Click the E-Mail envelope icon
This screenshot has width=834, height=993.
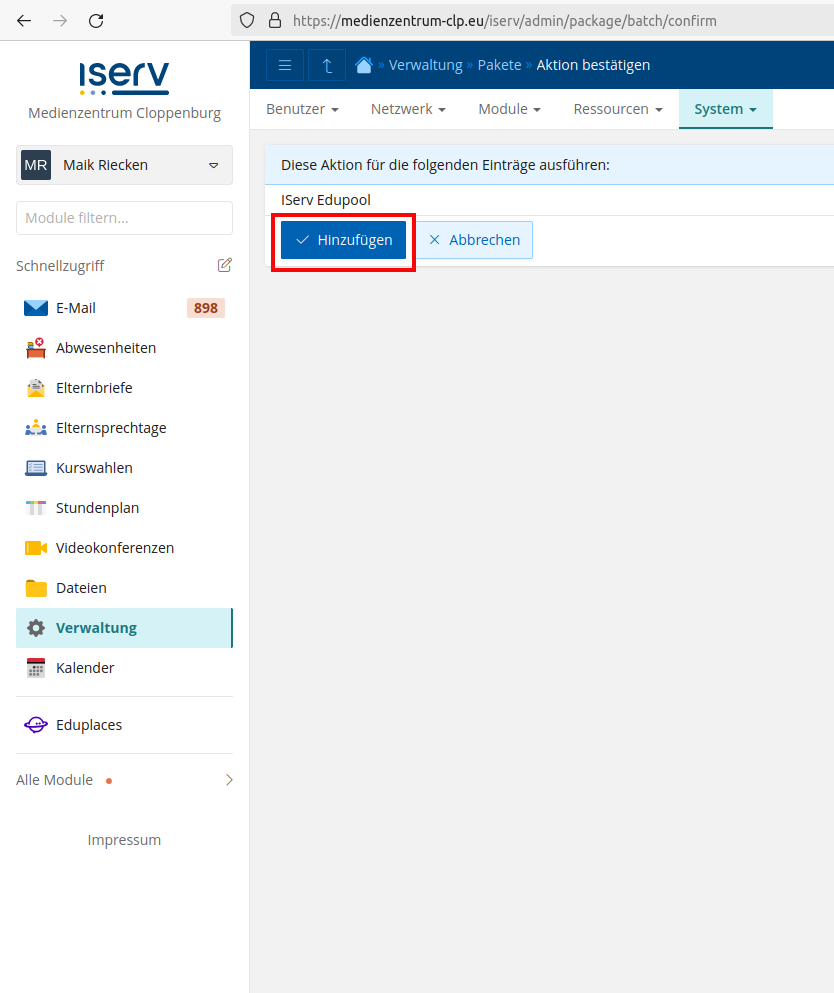click(36, 308)
